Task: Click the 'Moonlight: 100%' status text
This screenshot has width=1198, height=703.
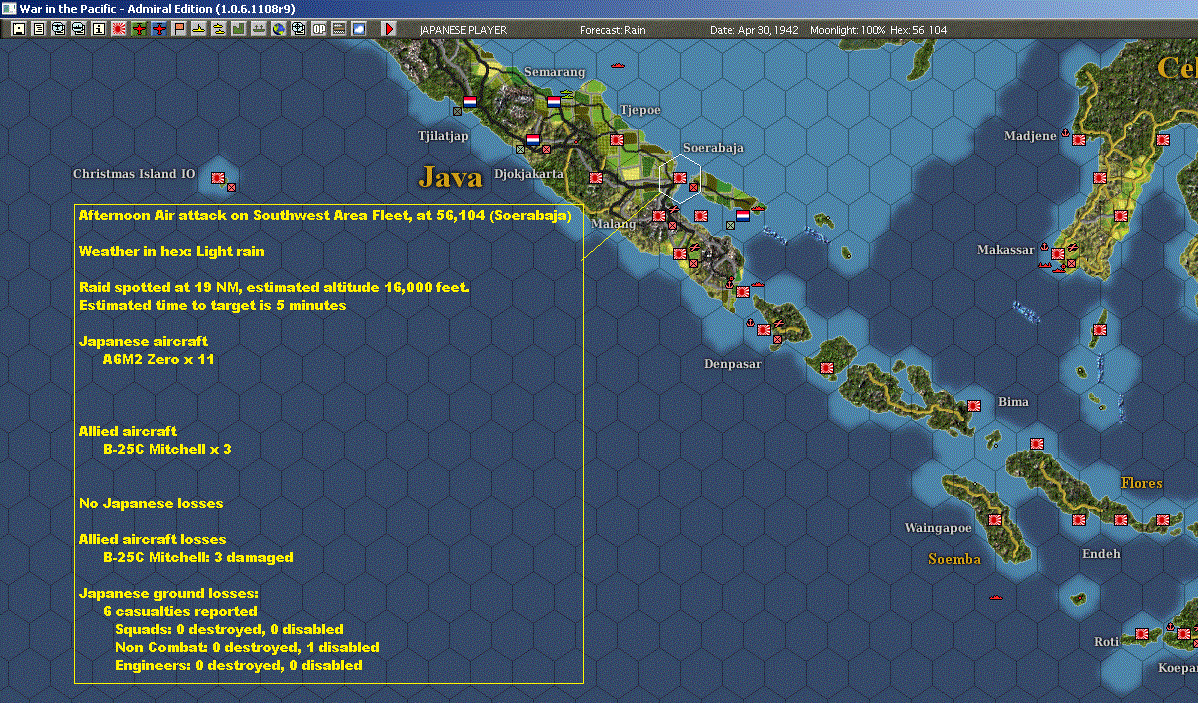Action: 847,30
